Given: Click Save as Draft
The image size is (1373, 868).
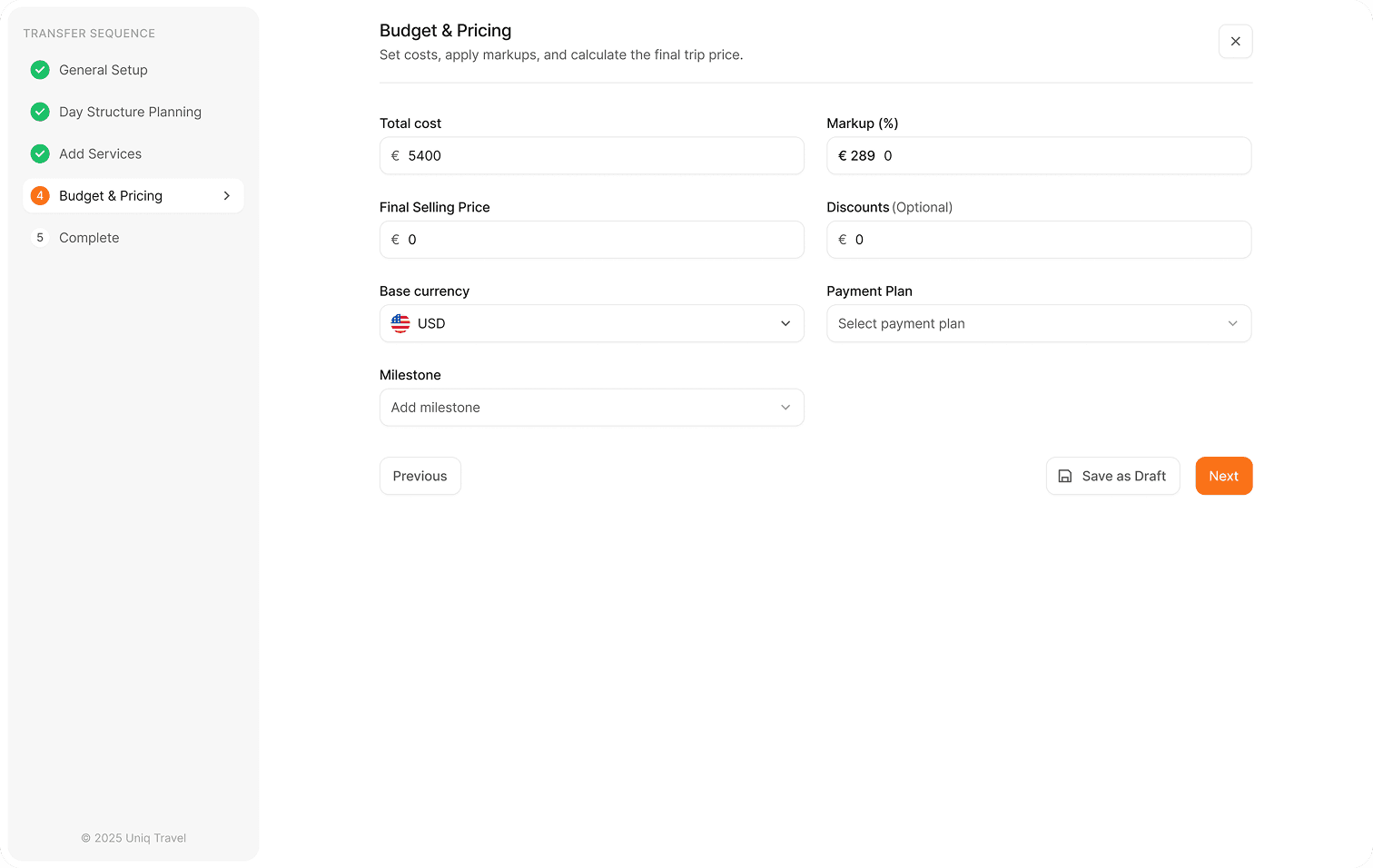Looking at the screenshot, I should pos(1112,476).
